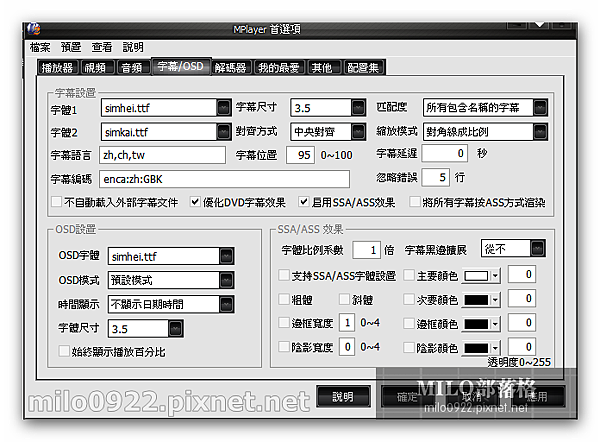The image size is (600, 442).
Task: Open the OSD 字體尺寸 dropdown
Action: [x=176, y=328]
